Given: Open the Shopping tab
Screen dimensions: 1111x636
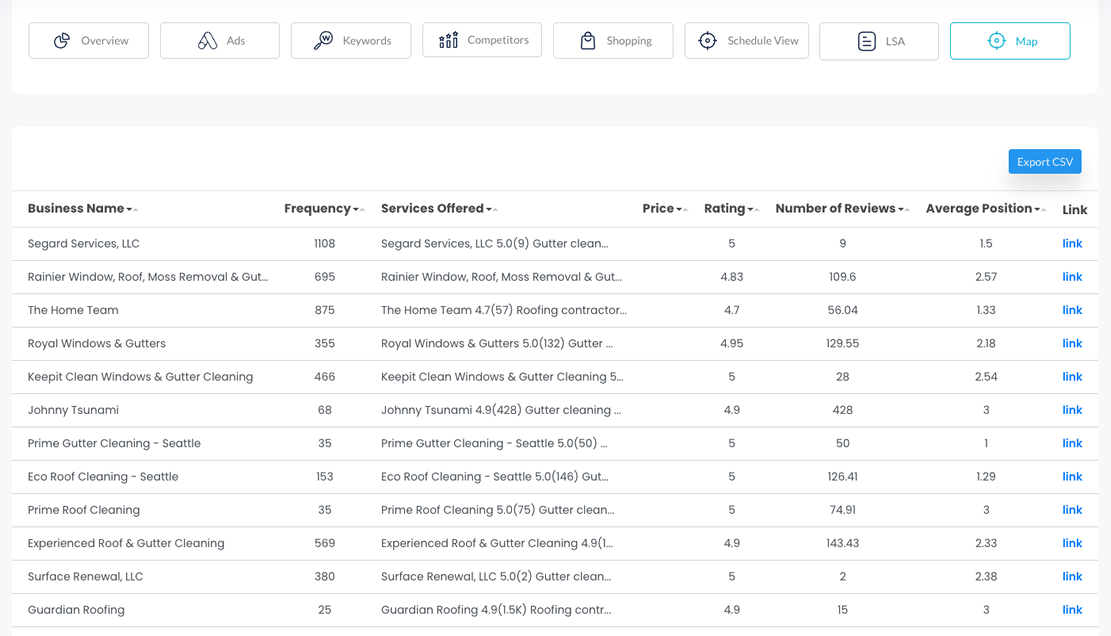Looking at the screenshot, I should (x=613, y=40).
